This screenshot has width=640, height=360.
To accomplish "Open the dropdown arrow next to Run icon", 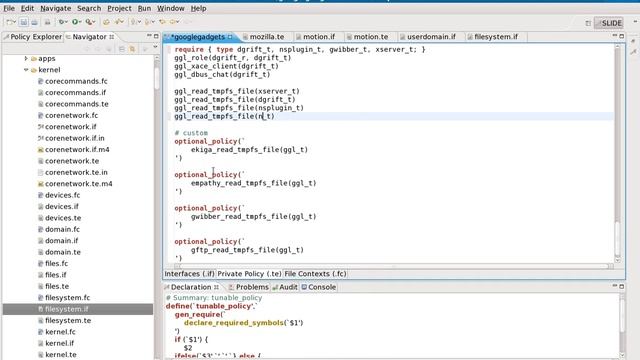I will (x=80, y=22).
